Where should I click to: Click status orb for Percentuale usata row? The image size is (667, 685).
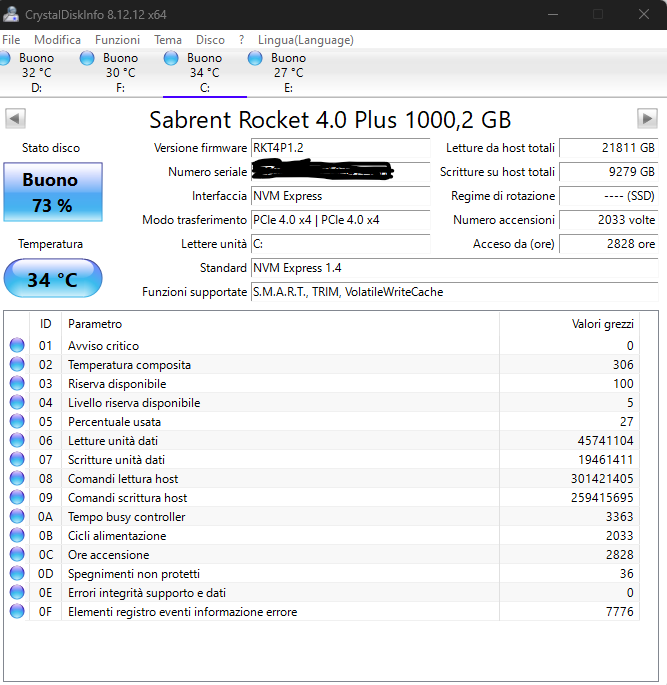click(x=17, y=421)
